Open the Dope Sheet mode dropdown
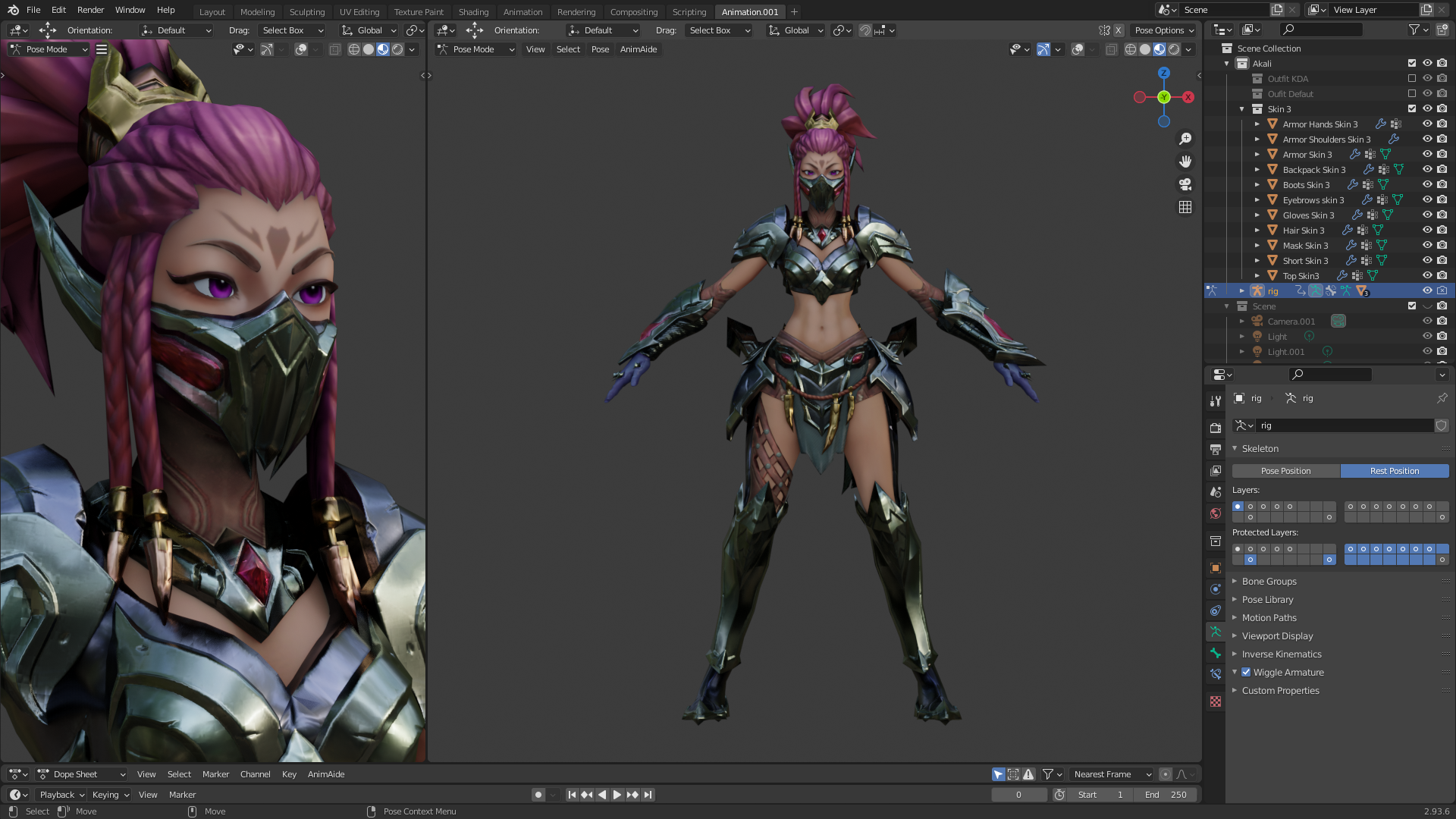 (81, 774)
